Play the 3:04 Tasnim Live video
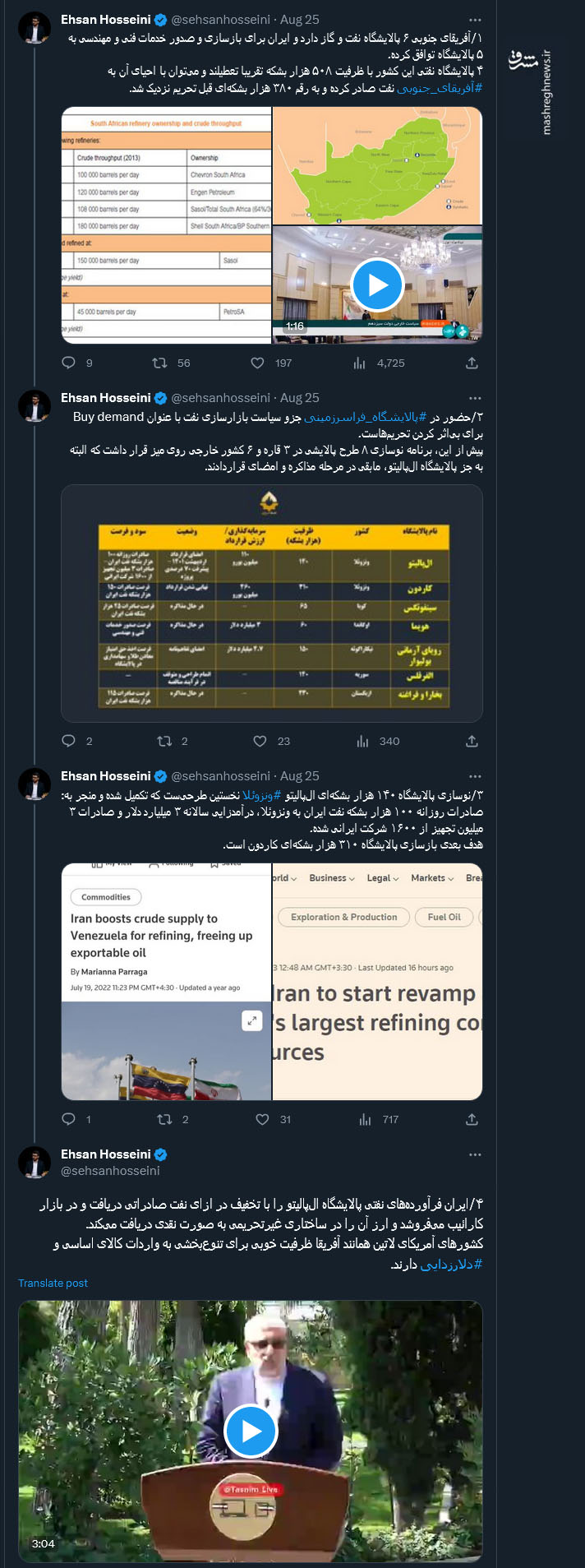 (x=251, y=1432)
